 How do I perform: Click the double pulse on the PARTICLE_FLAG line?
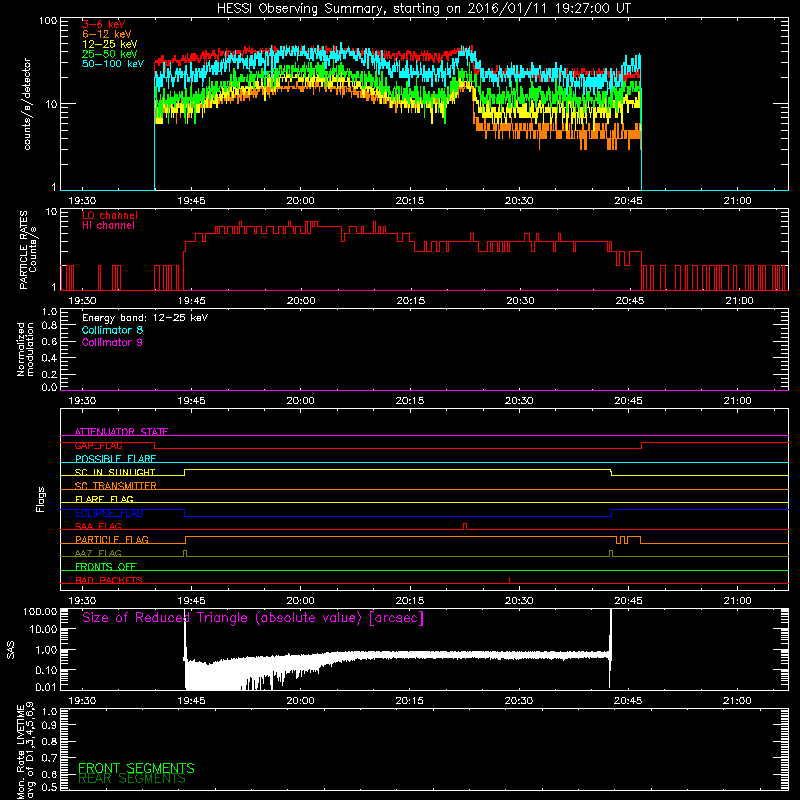pyautogui.click(x=622, y=540)
